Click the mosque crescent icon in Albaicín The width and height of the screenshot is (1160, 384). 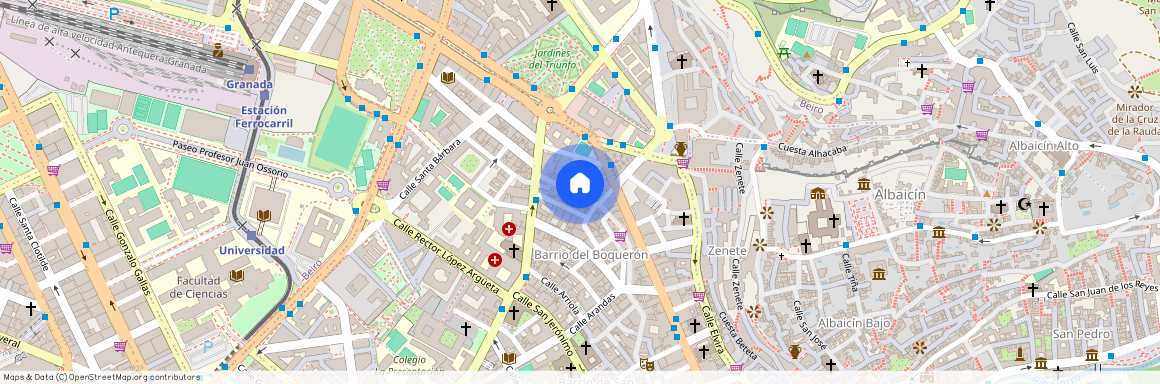pos(1024,203)
